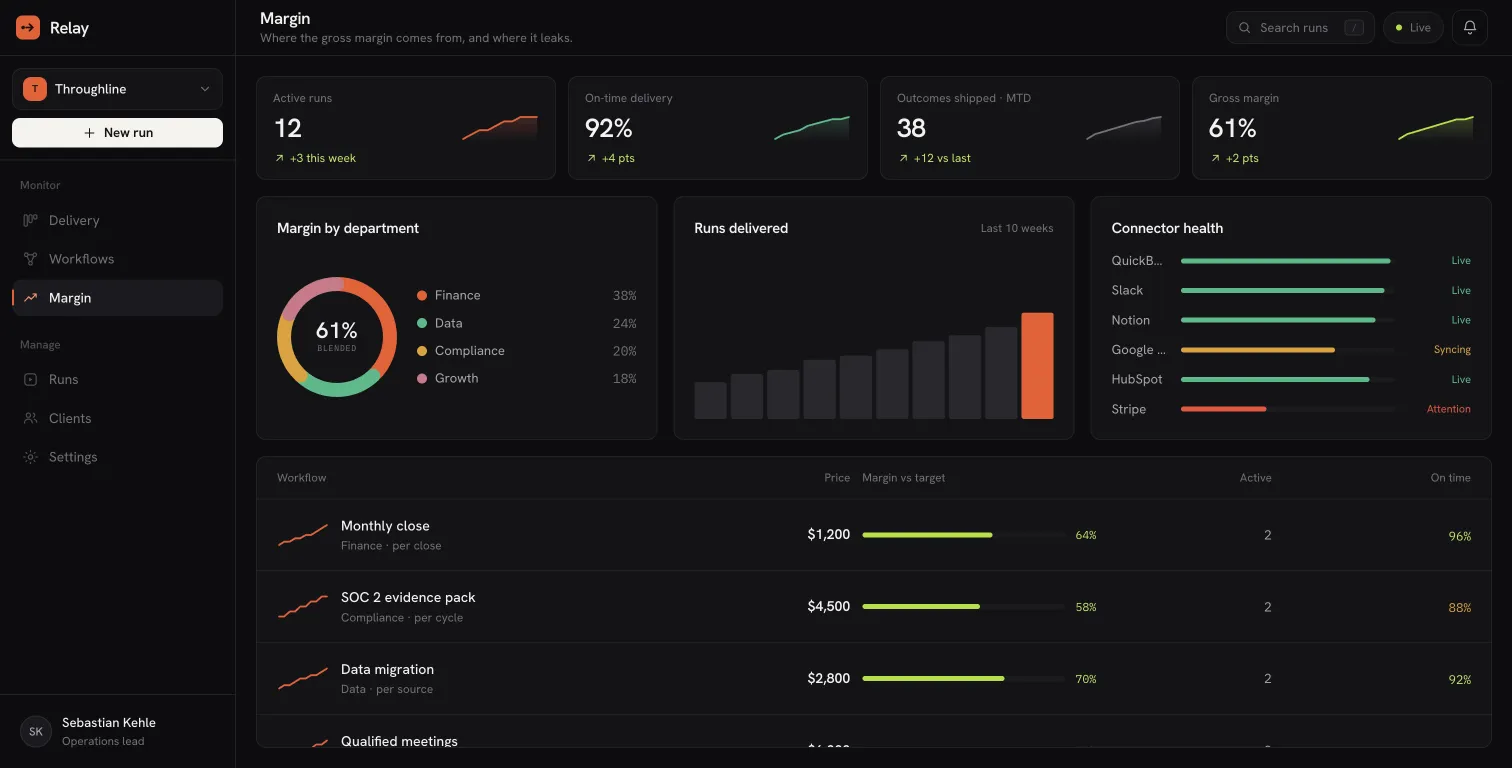Click the Qualified meetings row title

[x=399, y=741]
